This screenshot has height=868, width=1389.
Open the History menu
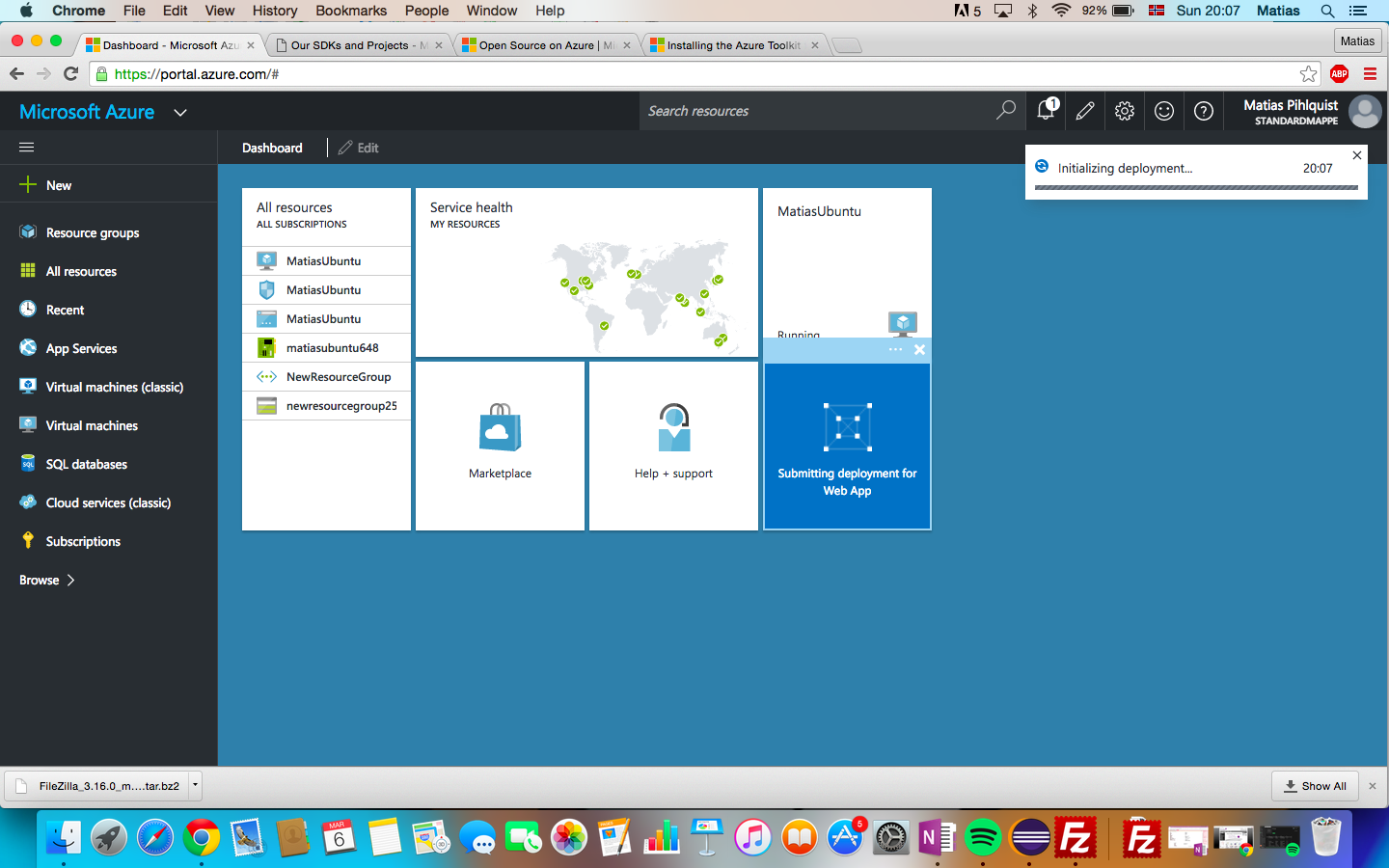[x=275, y=11]
